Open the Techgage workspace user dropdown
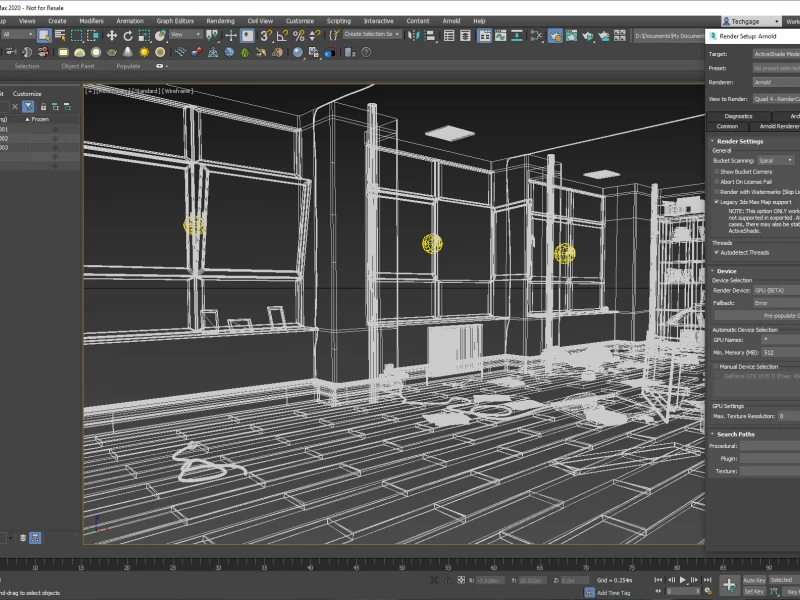Viewport: 800px width, 600px height. (x=751, y=21)
